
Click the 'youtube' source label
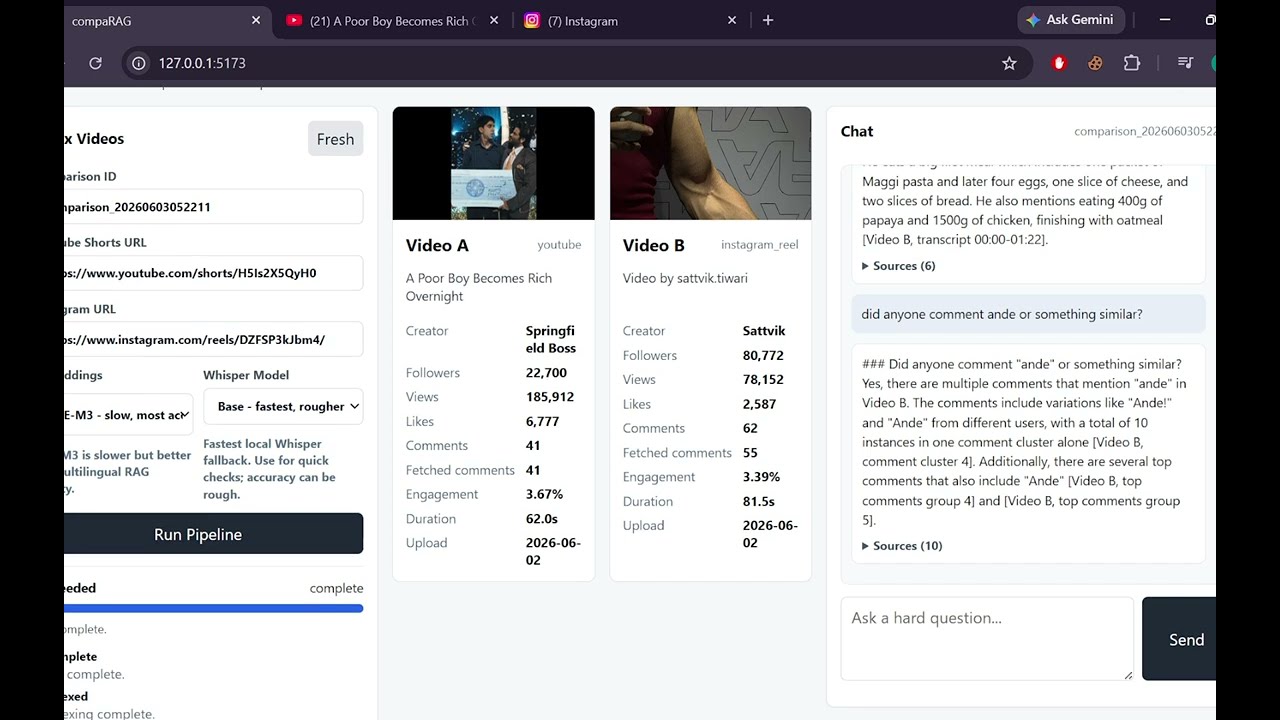click(x=559, y=245)
